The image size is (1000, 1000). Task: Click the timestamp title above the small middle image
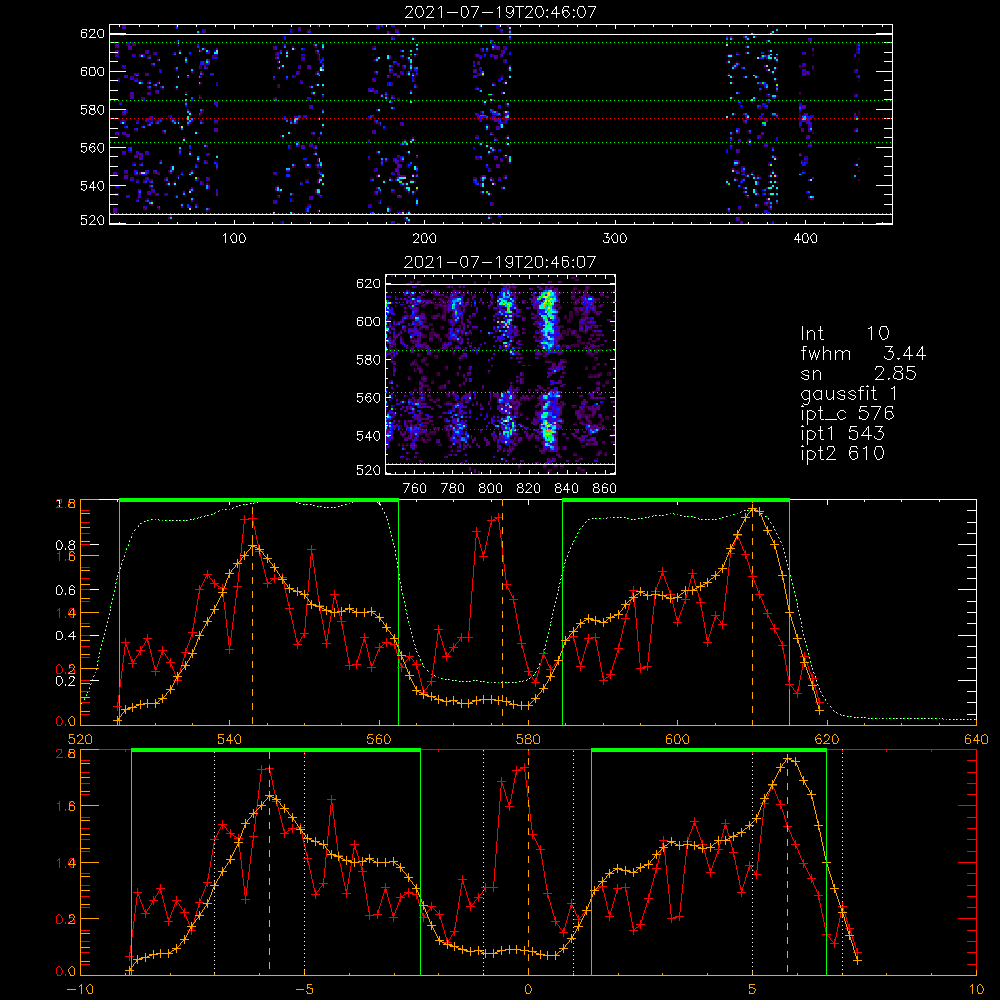click(x=500, y=262)
